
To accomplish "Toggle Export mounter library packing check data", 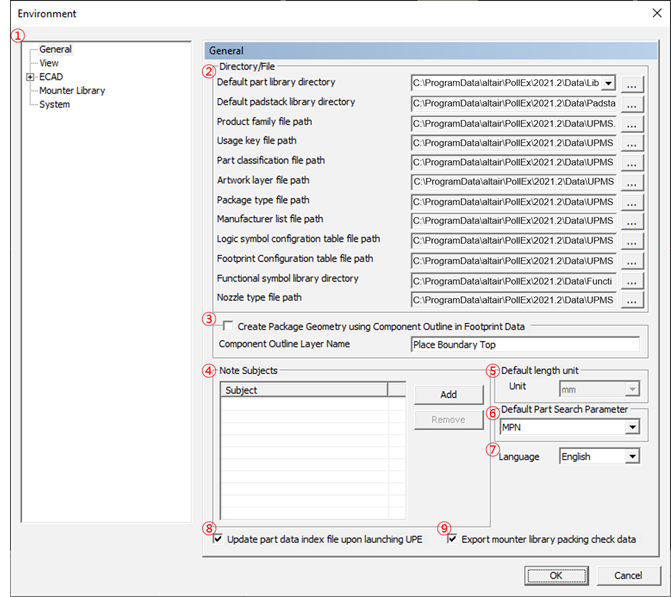I will [x=452, y=540].
